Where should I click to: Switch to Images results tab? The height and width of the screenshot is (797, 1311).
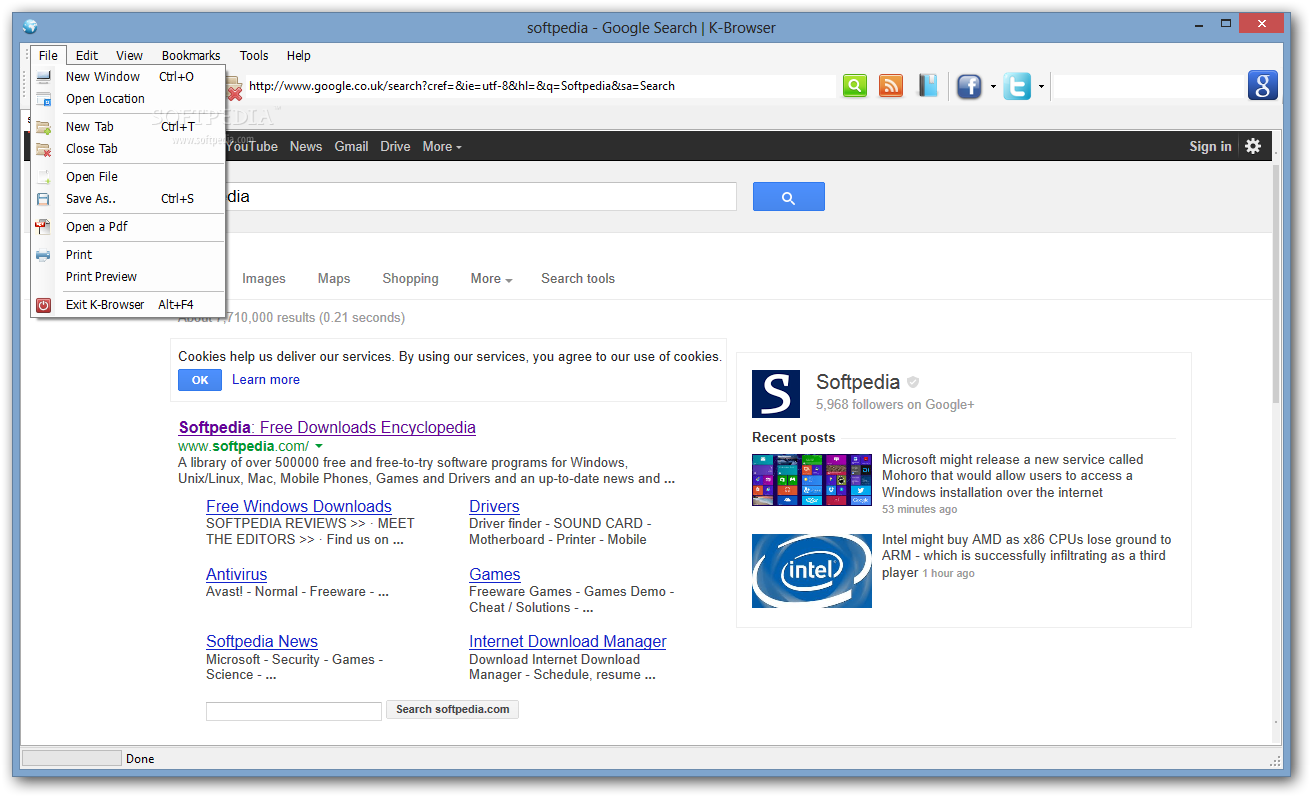pyautogui.click(x=264, y=279)
